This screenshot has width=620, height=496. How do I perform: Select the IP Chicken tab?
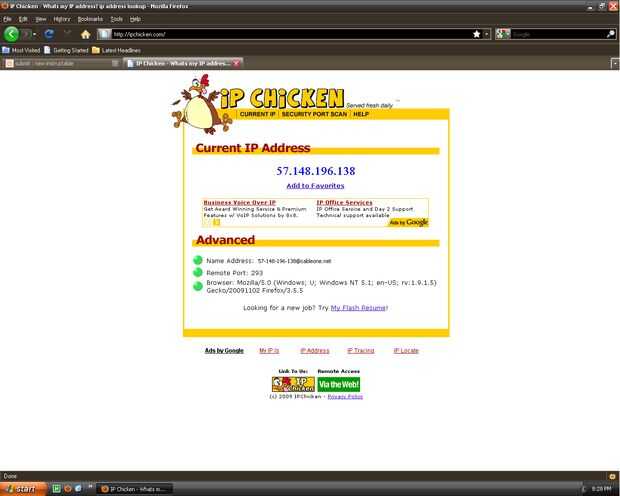[182, 63]
